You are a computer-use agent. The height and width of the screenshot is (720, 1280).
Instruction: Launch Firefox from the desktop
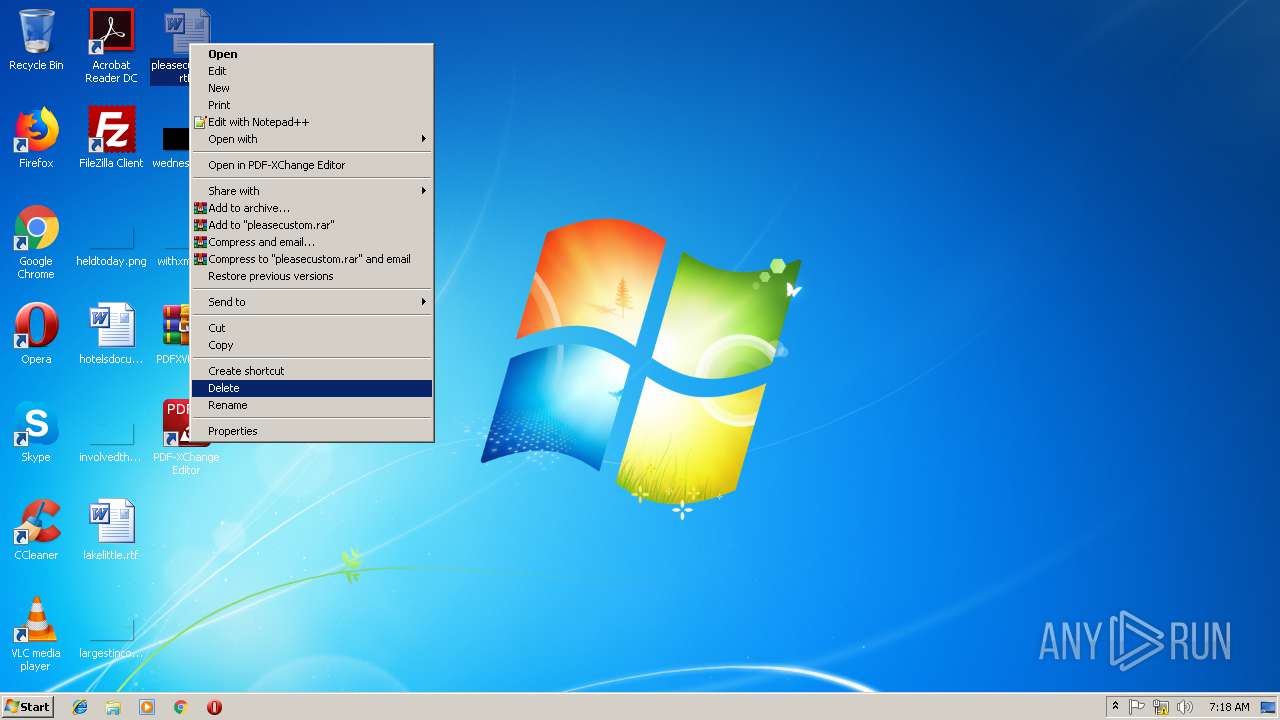36,139
